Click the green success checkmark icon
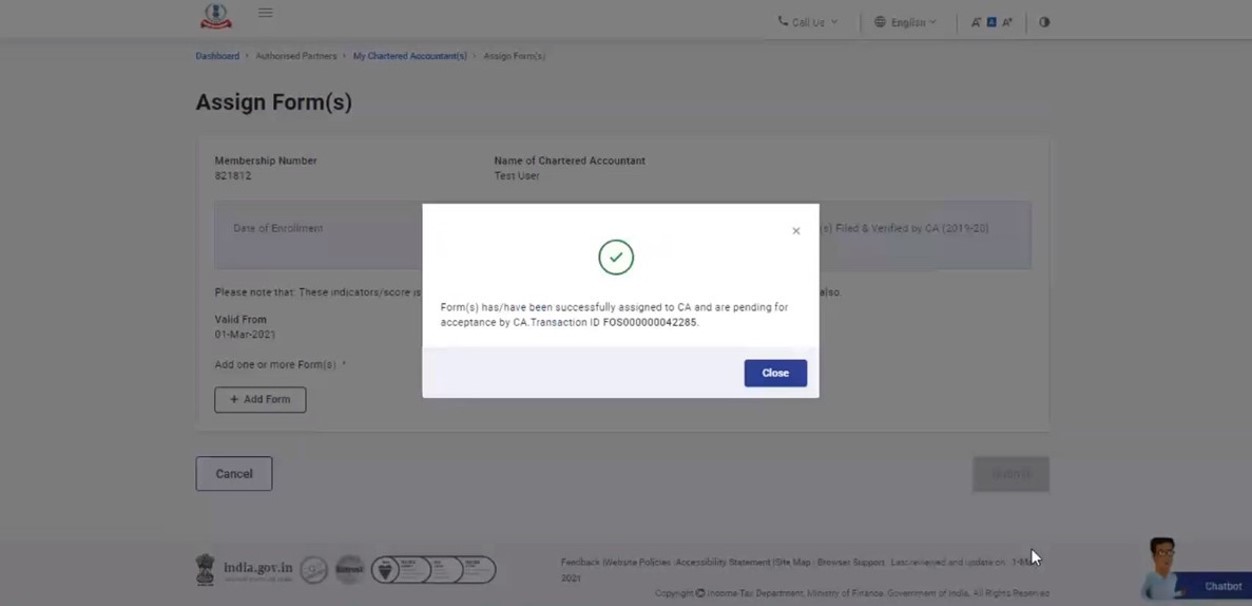This screenshot has height=606, width=1252. point(616,258)
